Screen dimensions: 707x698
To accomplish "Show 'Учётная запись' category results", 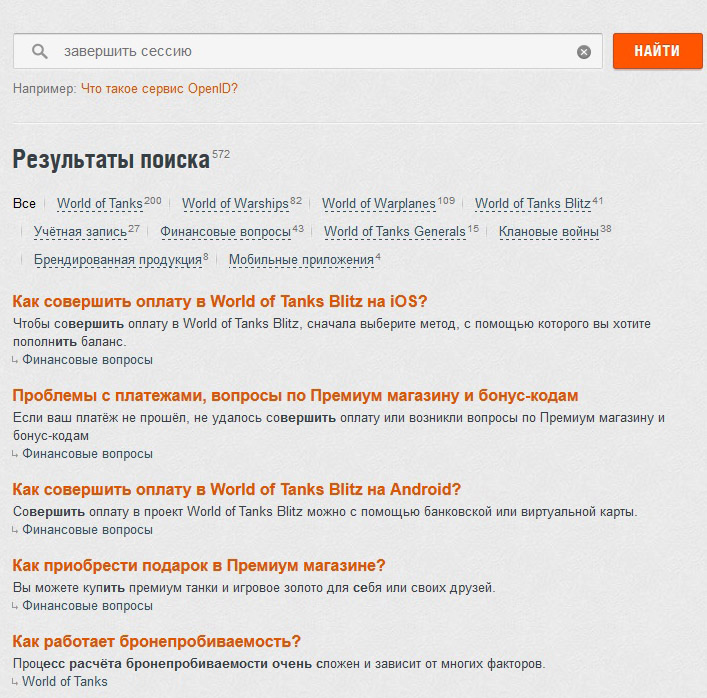I will [x=80, y=232].
